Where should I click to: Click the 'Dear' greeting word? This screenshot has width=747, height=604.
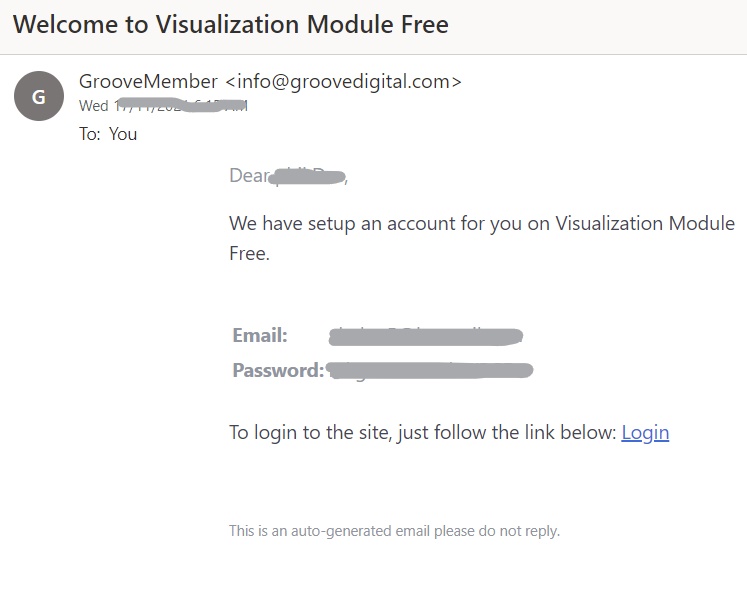click(249, 176)
